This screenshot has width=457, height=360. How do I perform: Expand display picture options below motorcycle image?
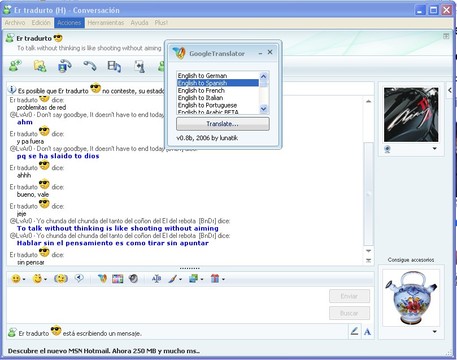435,148
